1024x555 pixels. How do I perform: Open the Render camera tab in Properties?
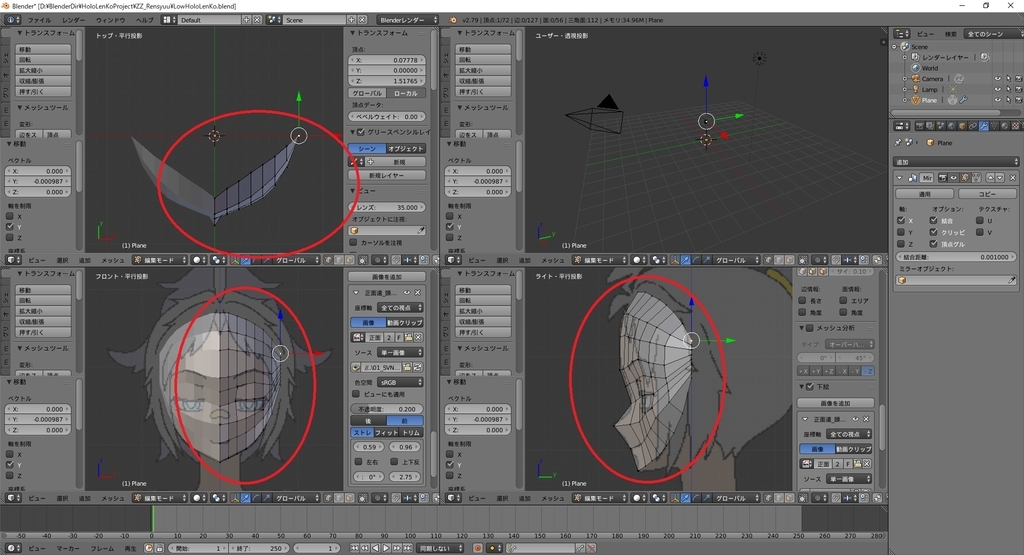pyautogui.click(x=920, y=126)
